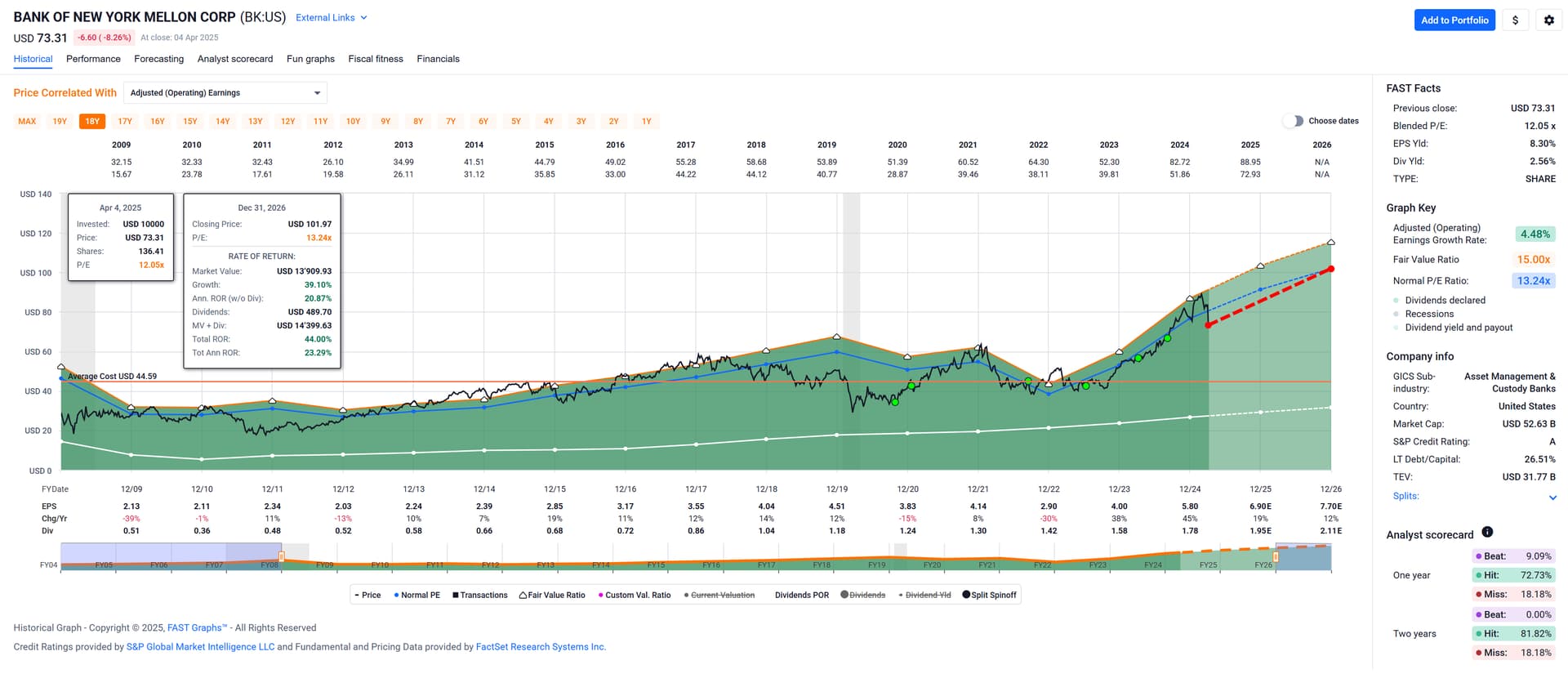Select the 10Y time range
The height and width of the screenshot is (674, 1568).
(x=353, y=121)
